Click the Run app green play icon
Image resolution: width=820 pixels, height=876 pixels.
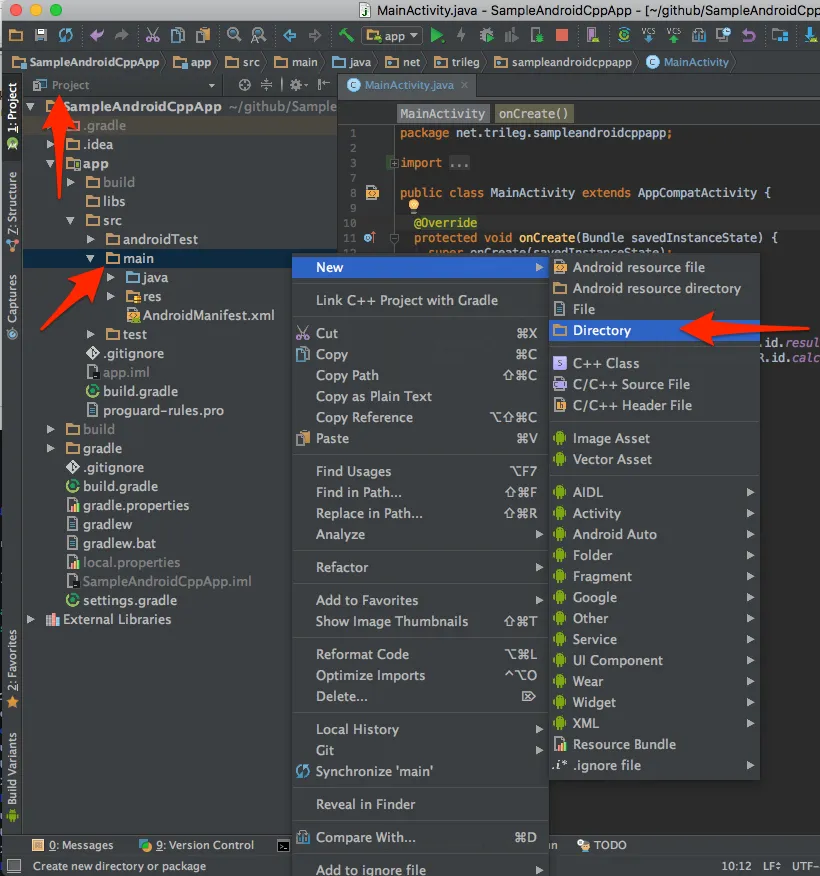437,36
